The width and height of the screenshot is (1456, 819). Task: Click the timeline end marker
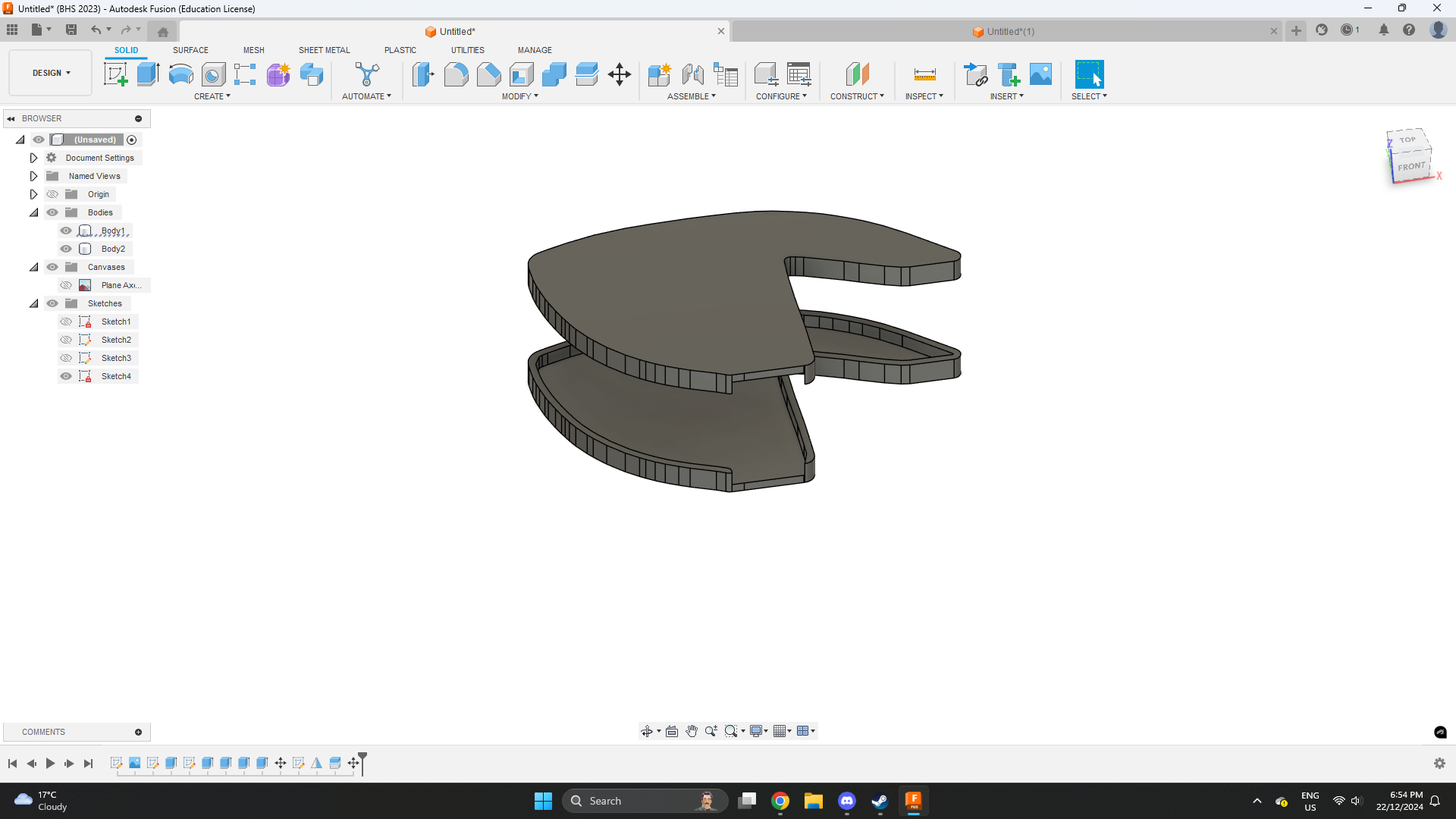click(x=362, y=762)
